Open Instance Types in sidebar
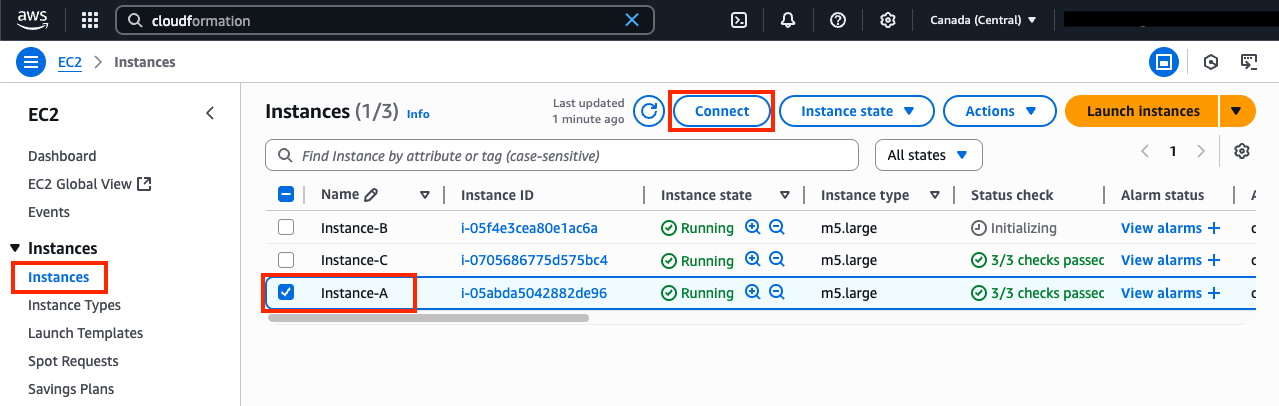Viewport: 1279px width, 406px height. click(74, 305)
